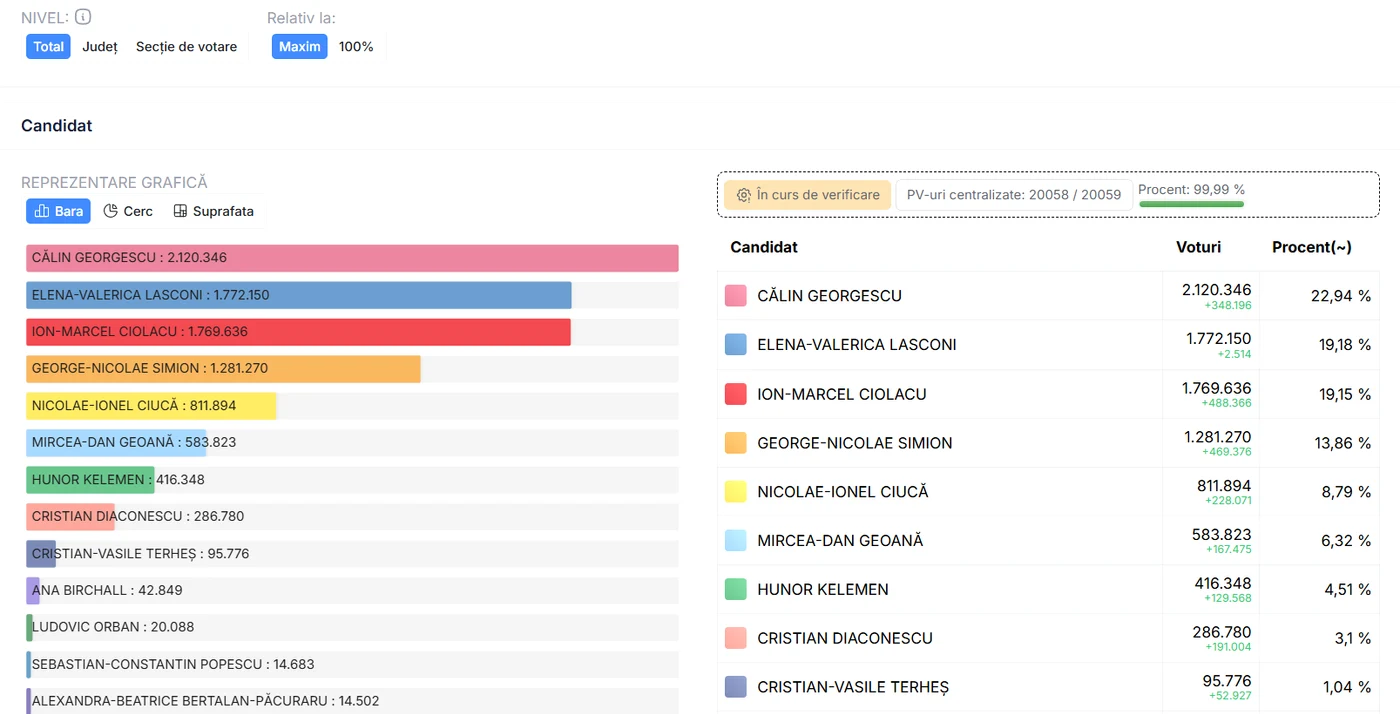Click ION-MARCEL CIOLACU red color swatch
This screenshot has width=1400, height=714.
tap(735, 394)
